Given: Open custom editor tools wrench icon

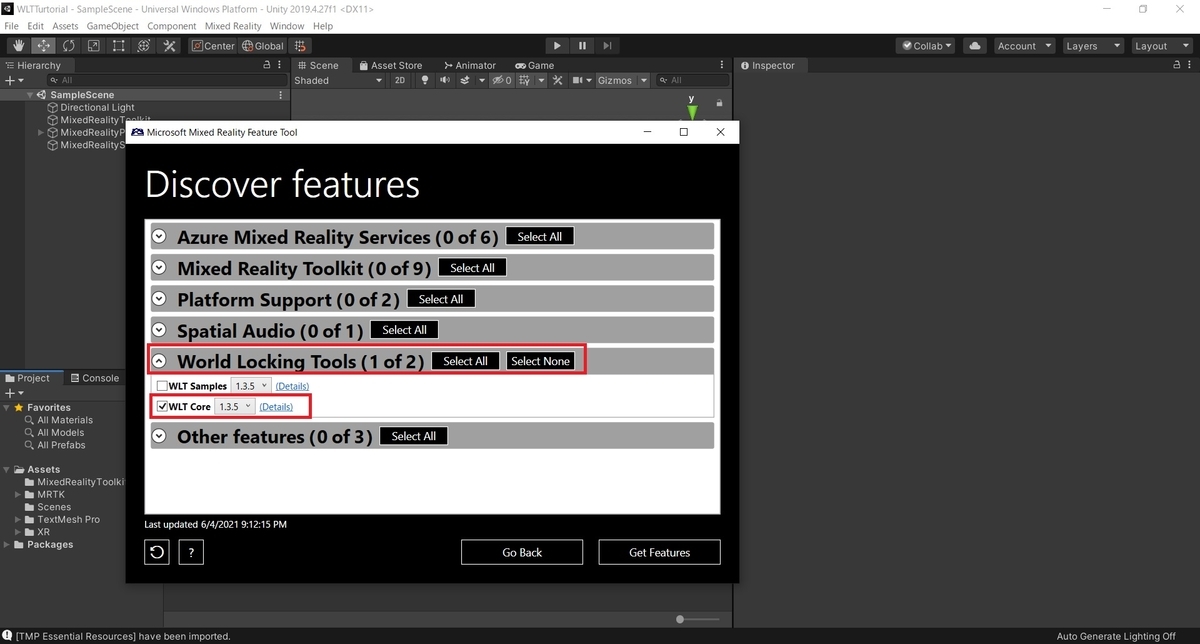Looking at the screenshot, I should [x=169, y=46].
